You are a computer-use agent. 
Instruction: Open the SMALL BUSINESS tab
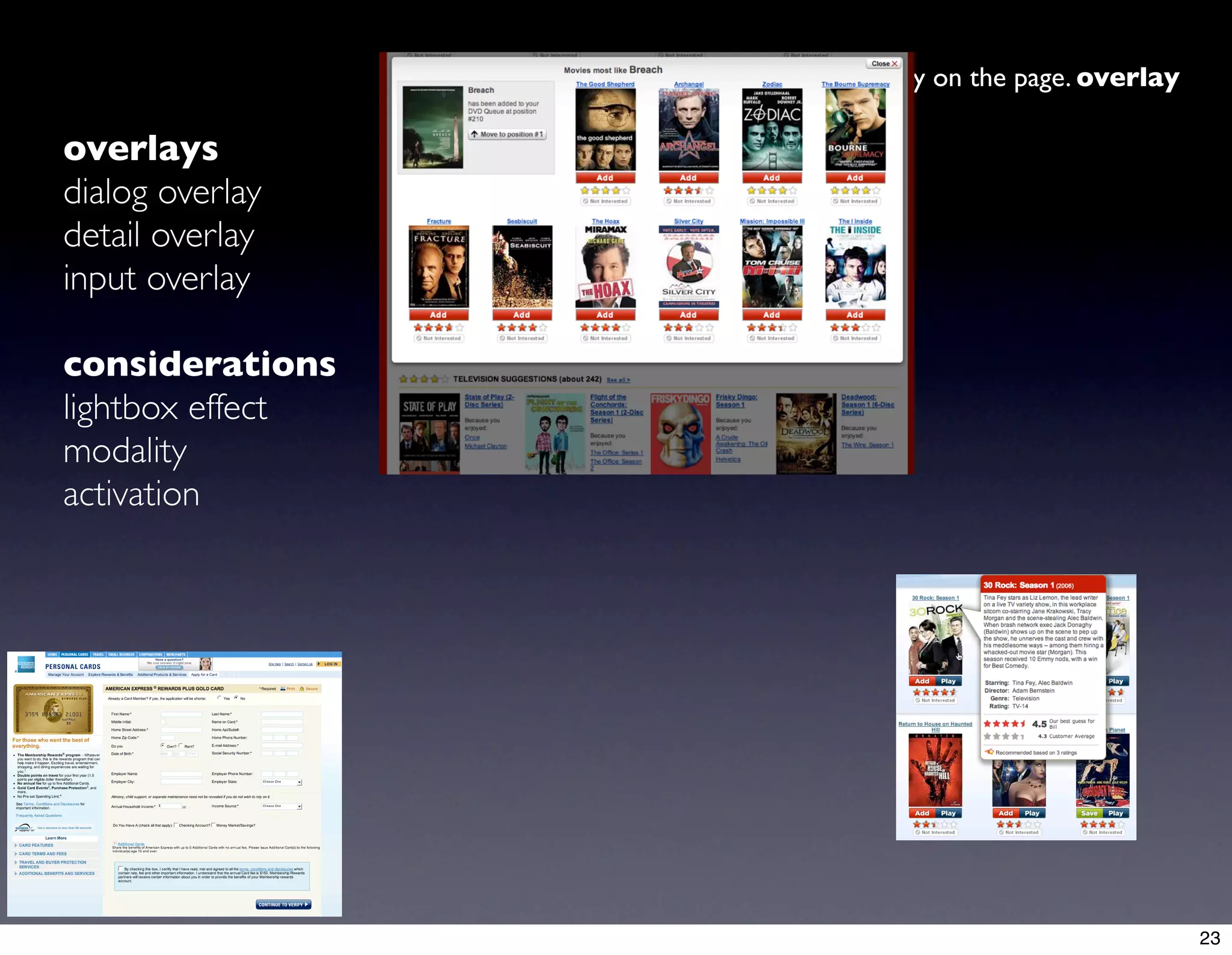pyautogui.click(x=122, y=654)
